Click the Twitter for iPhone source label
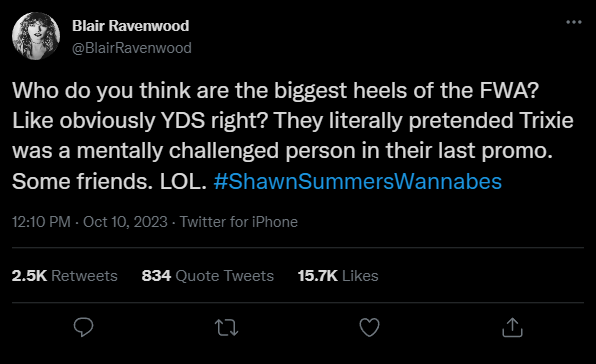 point(239,222)
